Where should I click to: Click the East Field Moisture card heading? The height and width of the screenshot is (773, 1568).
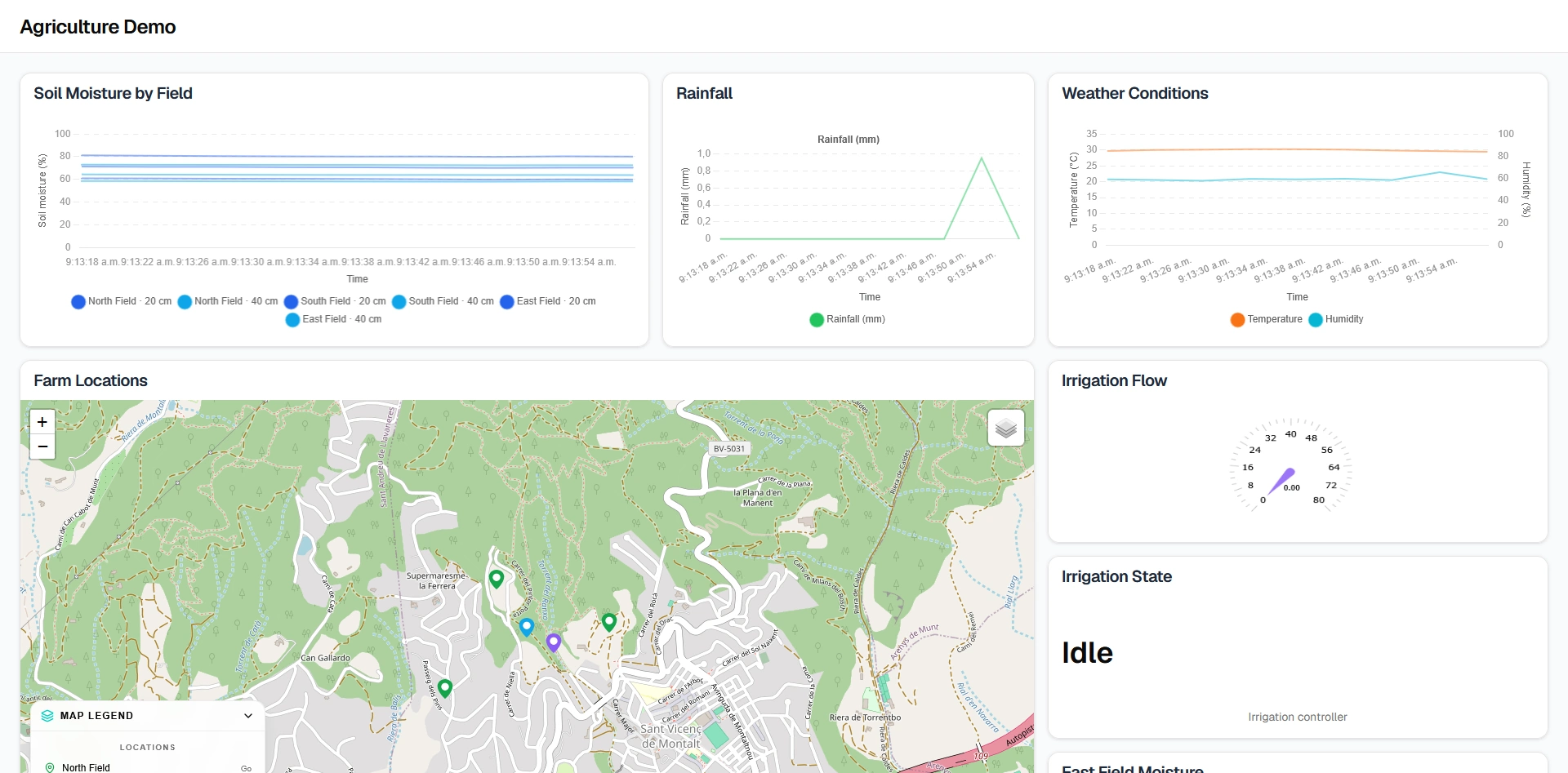[x=1132, y=769]
